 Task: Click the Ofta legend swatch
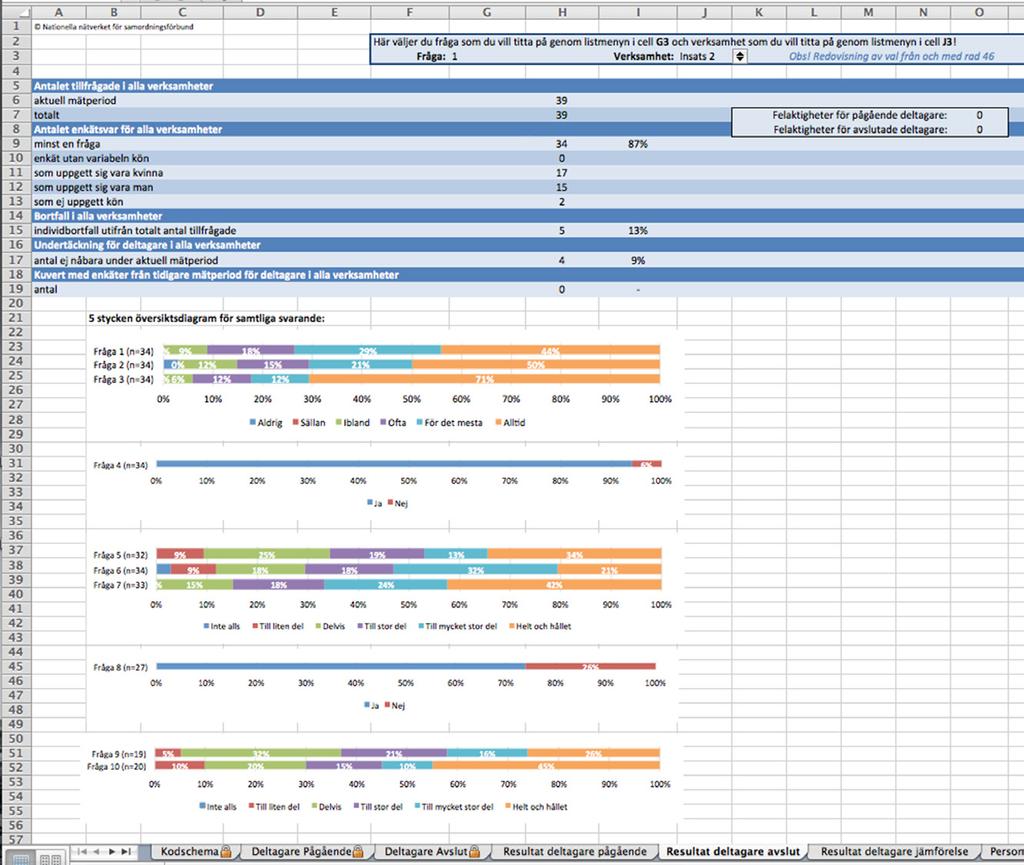click(383, 423)
